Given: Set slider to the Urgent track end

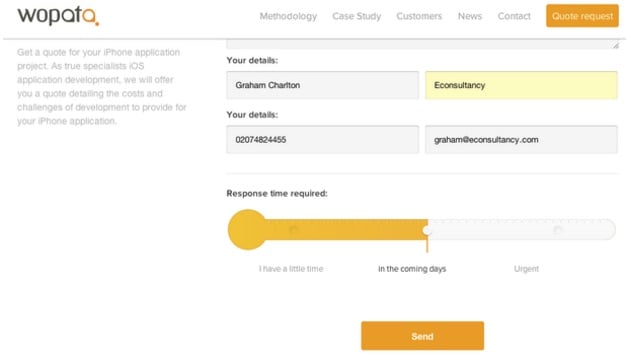Looking at the screenshot, I should (x=558, y=230).
